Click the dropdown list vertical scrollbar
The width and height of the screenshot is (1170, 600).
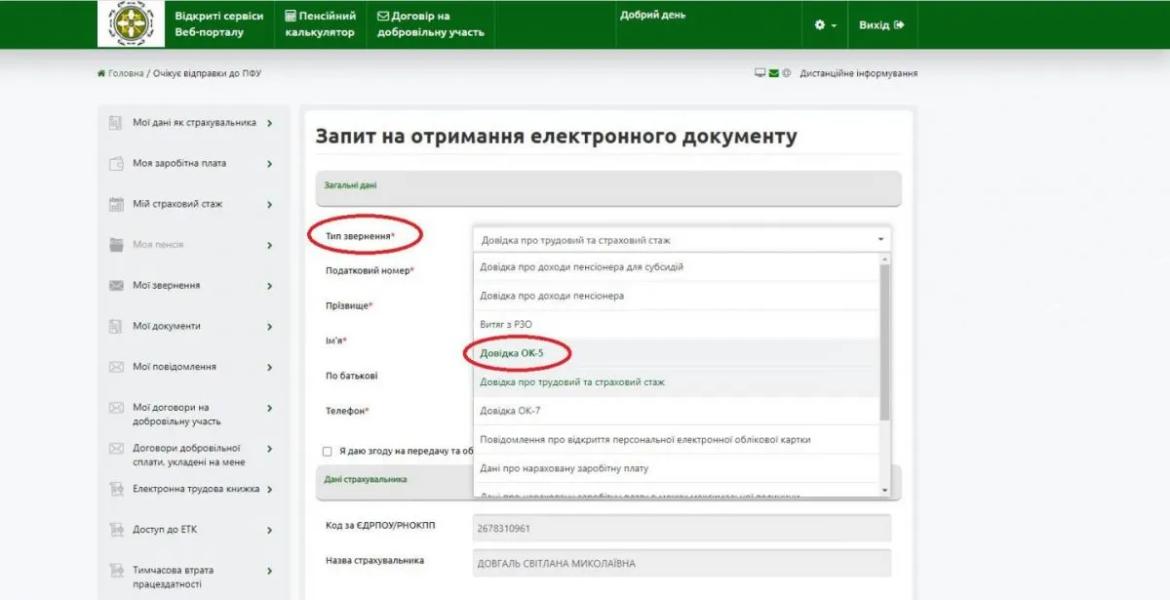(x=884, y=340)
